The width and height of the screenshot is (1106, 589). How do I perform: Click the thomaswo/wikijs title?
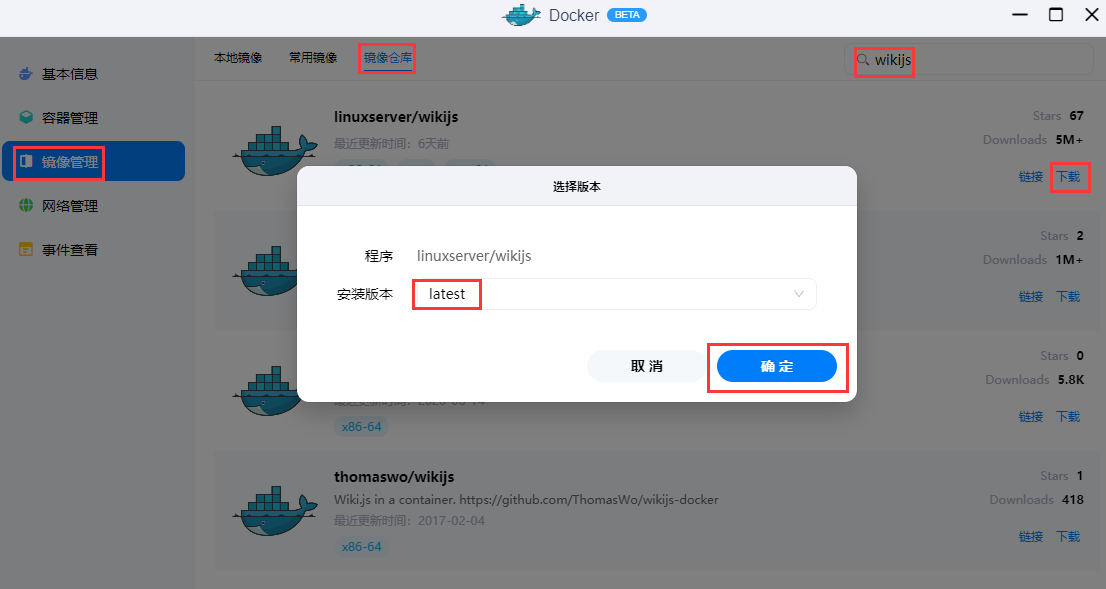tap(394, 477)
